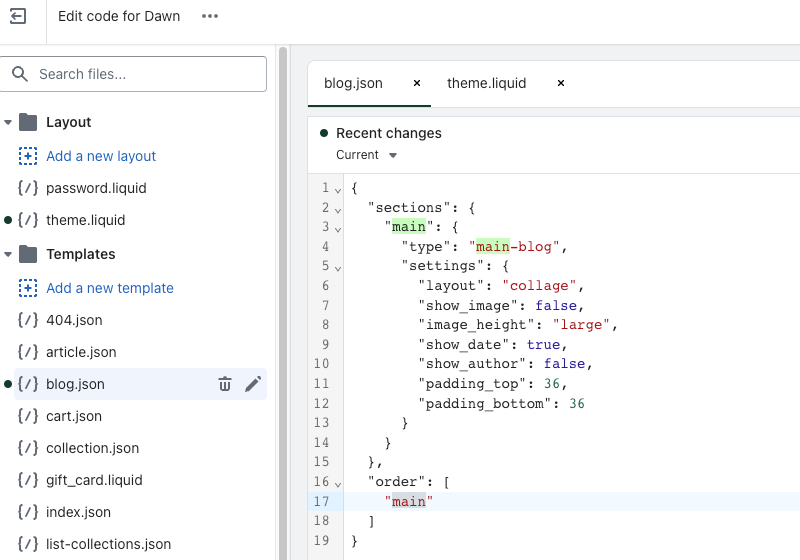Close the blog.json tab

point(417,83)
